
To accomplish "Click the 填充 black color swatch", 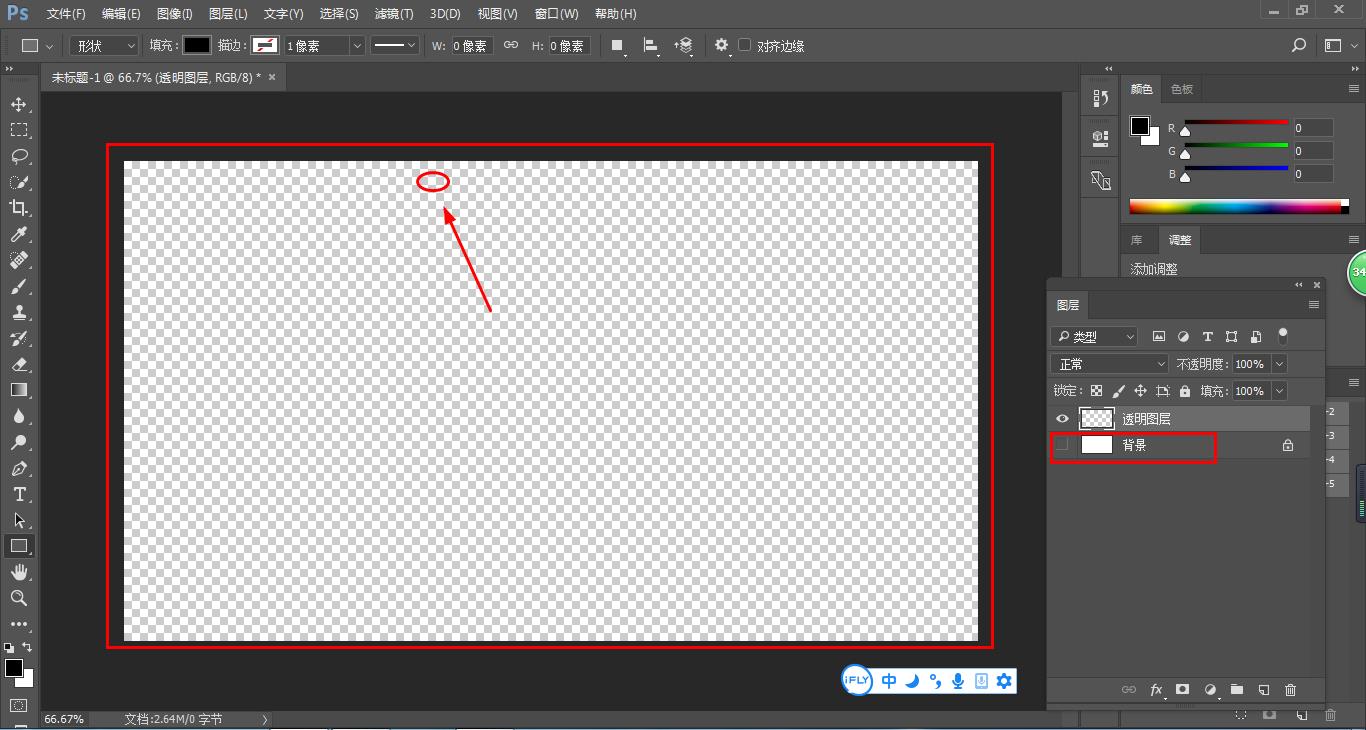I will coord(197,45).
